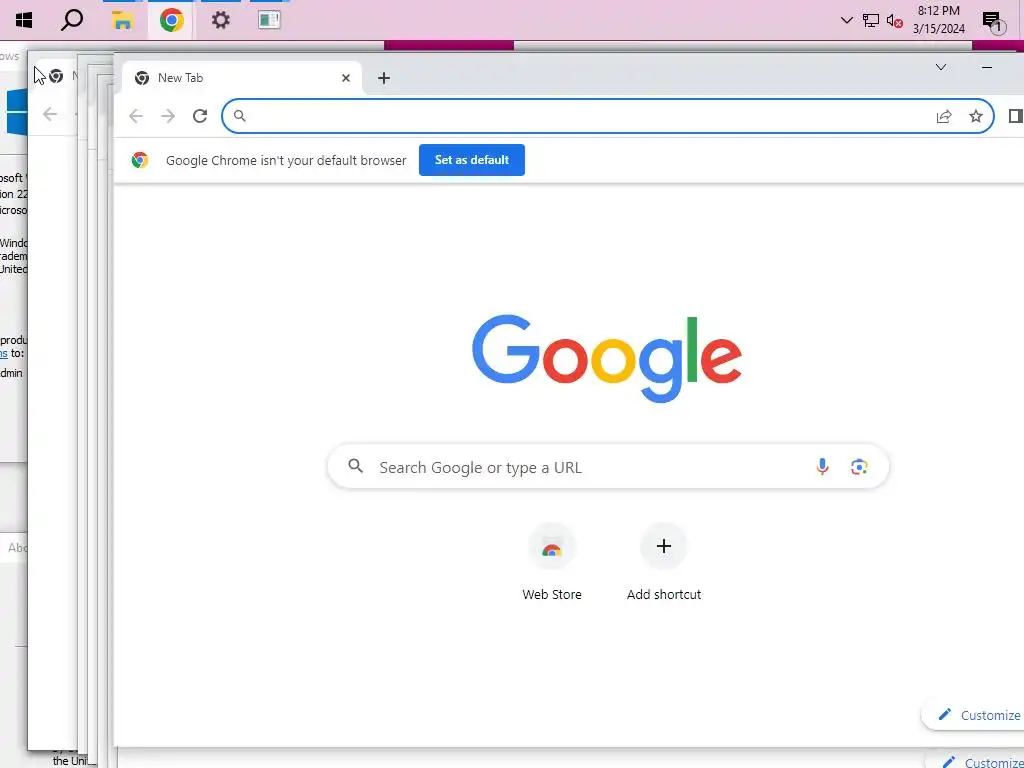Click the Google logo
The image size is (1024, 768).
pos(607,358)
